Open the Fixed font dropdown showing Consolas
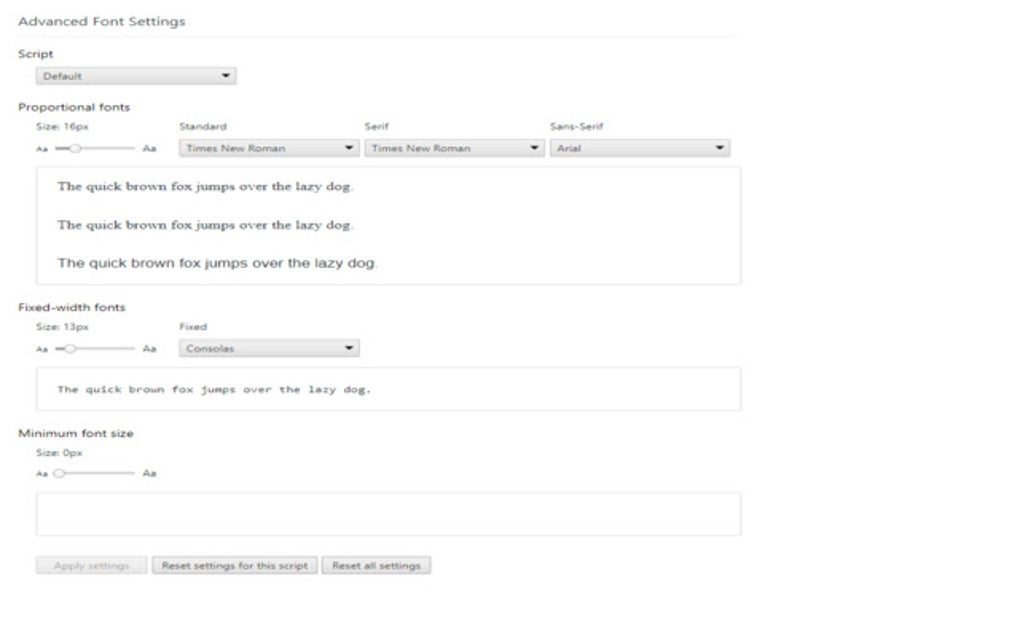1020x638 pixels. coord(268,347)
